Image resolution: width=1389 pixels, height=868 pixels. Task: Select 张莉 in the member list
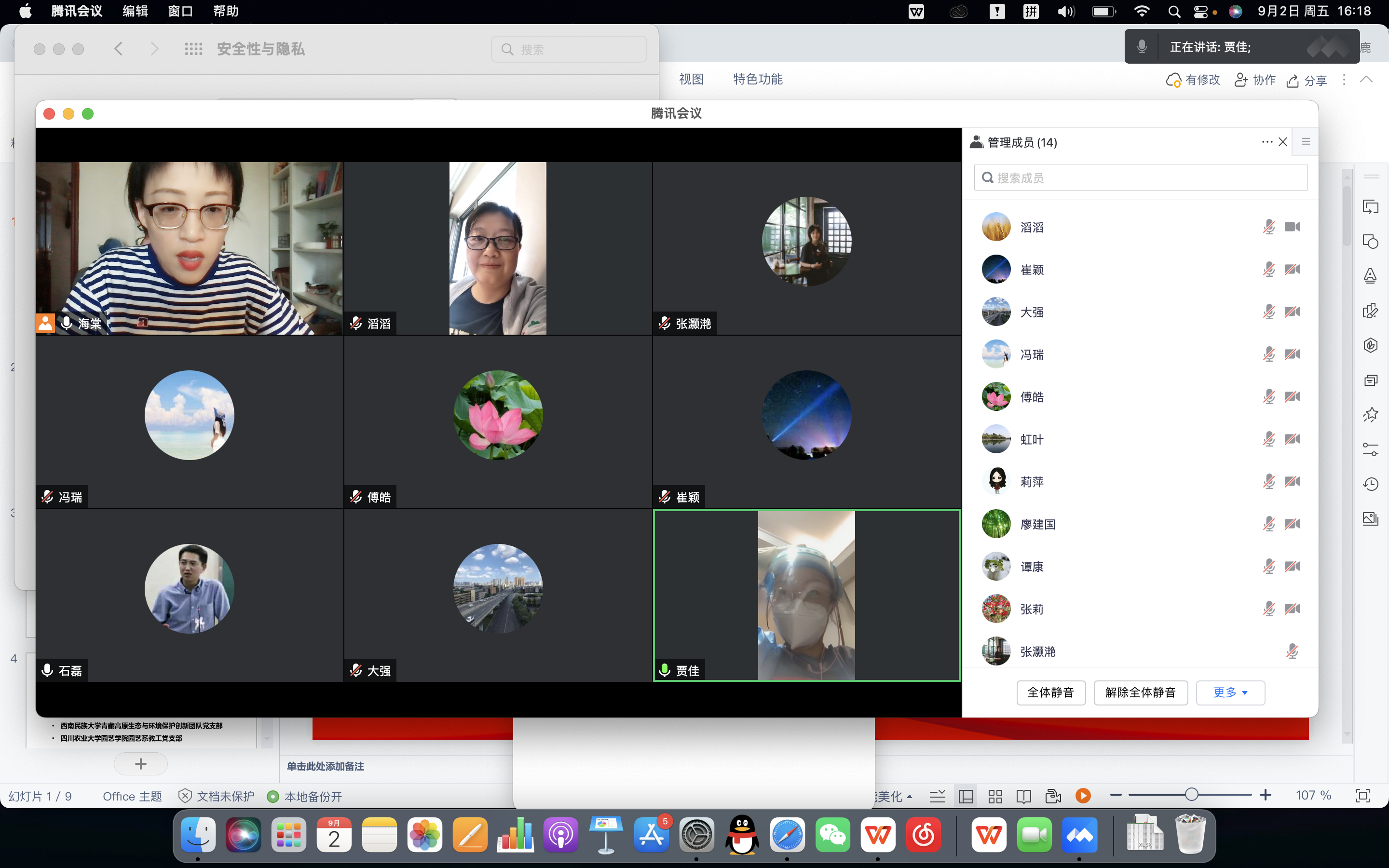tap(1141, 609)
